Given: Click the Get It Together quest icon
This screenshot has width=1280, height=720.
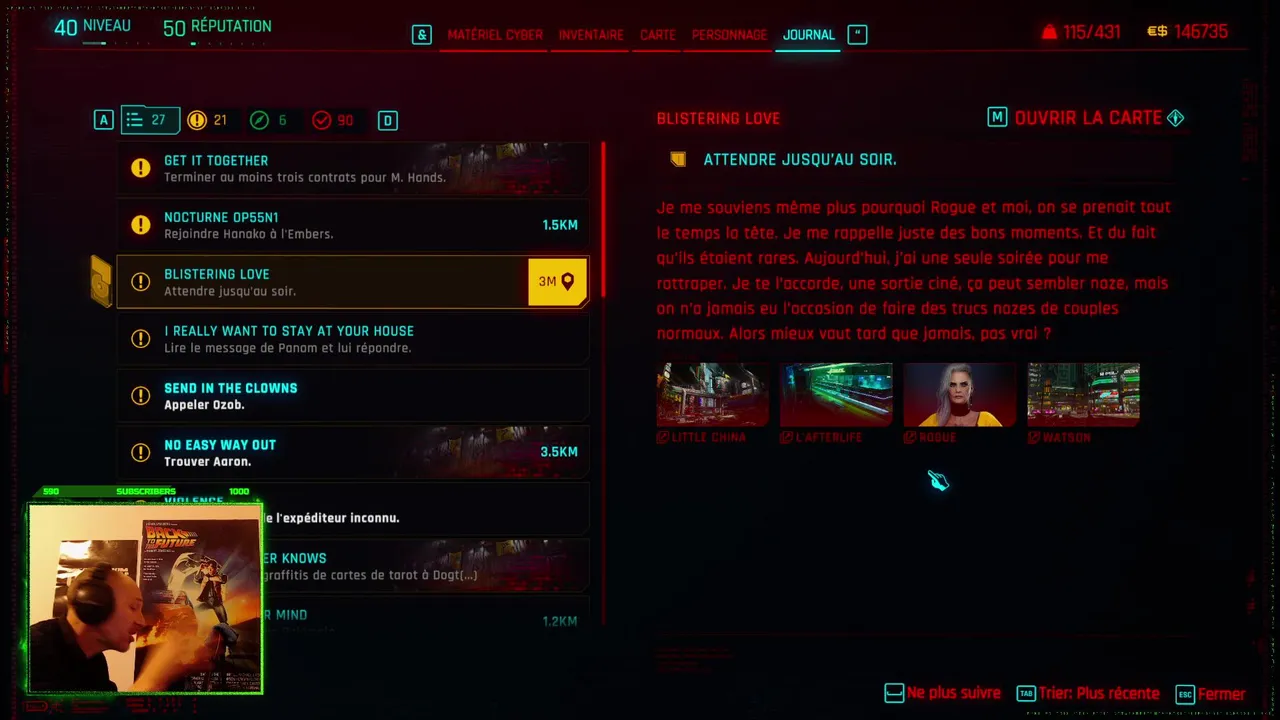Looking at the screenshot, I should click(141, 168).
